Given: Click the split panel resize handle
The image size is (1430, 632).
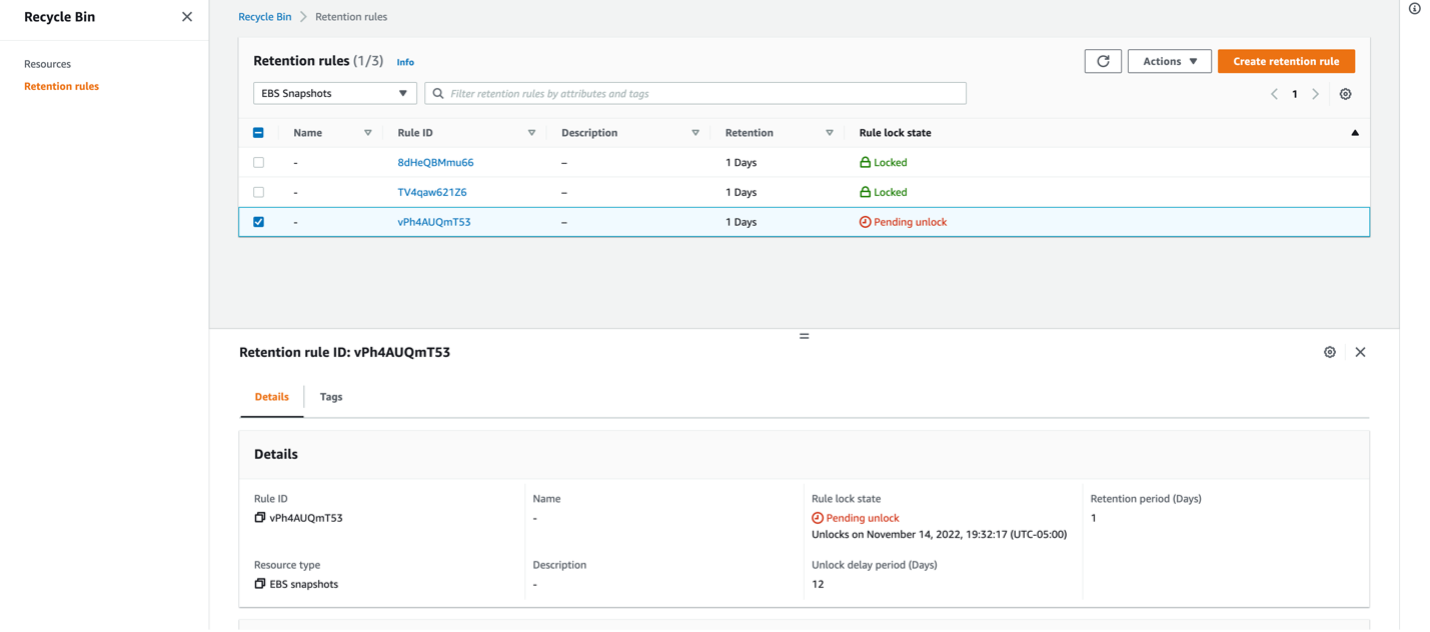Looking at the screenshot, I should click(x=804, y=336).
